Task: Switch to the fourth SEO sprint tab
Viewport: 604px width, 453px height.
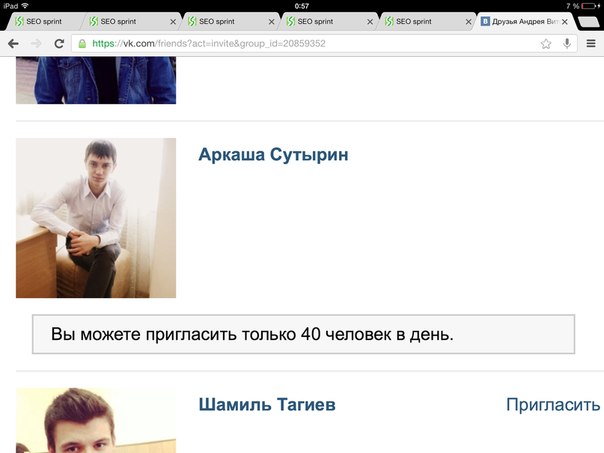Action: pos(329,22)
